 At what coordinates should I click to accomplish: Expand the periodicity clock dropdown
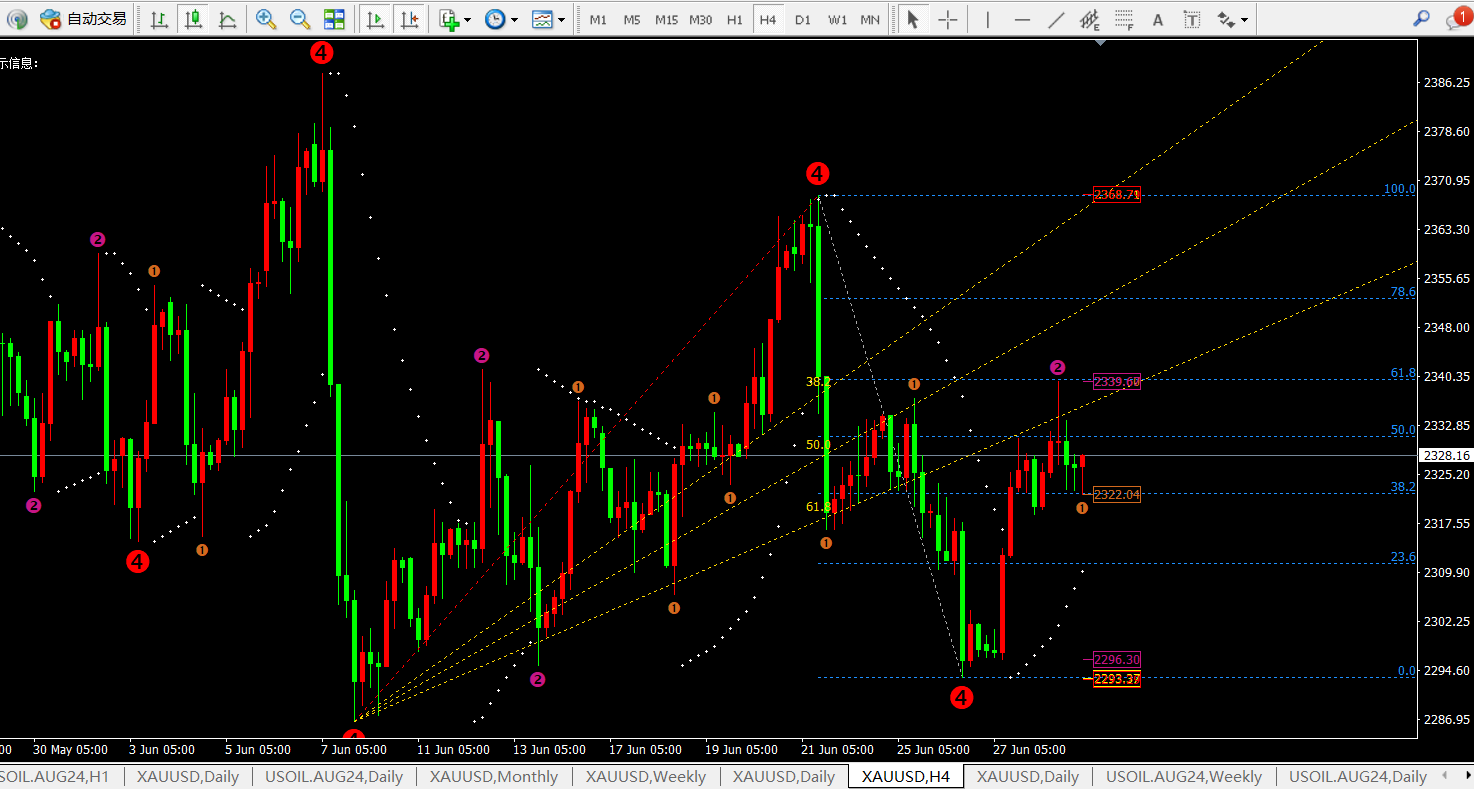pos(501,19)
